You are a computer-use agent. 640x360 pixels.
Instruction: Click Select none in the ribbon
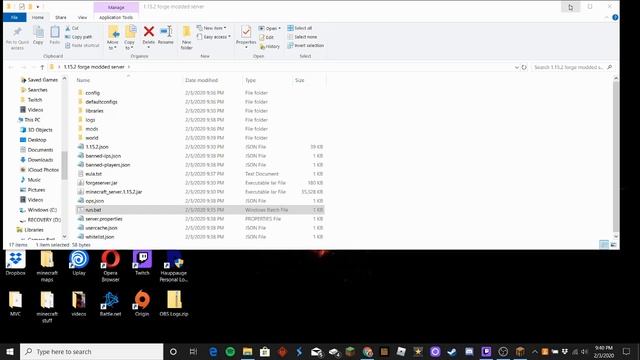(302, 37)
